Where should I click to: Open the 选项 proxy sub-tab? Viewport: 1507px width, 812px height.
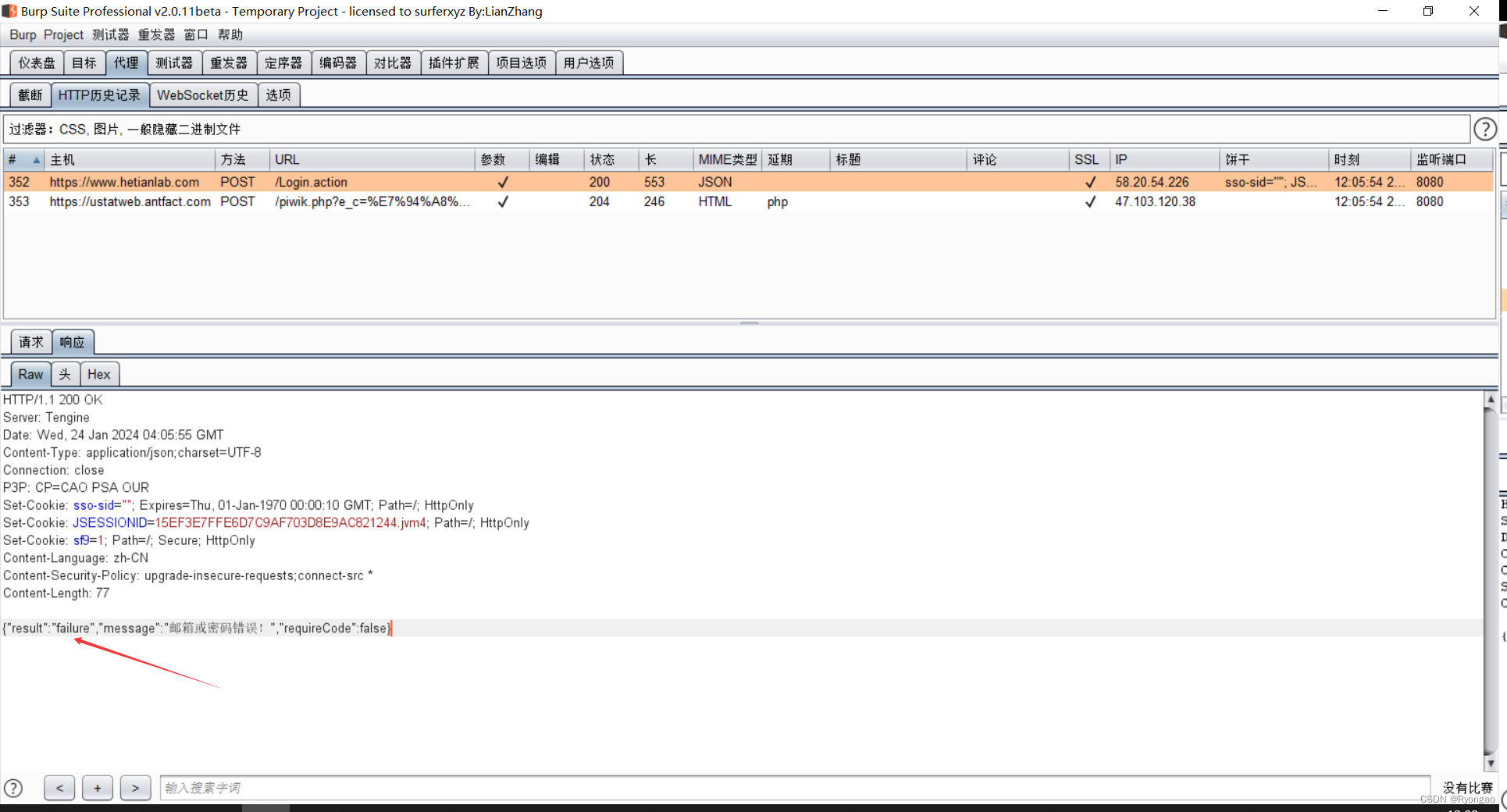click(279, 94)
